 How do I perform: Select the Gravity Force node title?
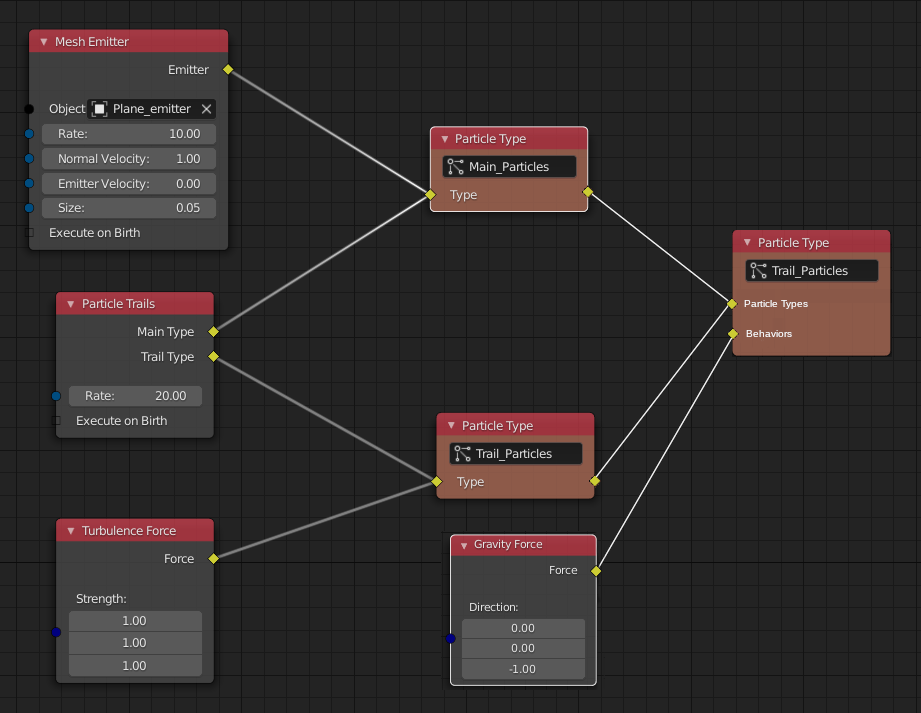point(508,544)
